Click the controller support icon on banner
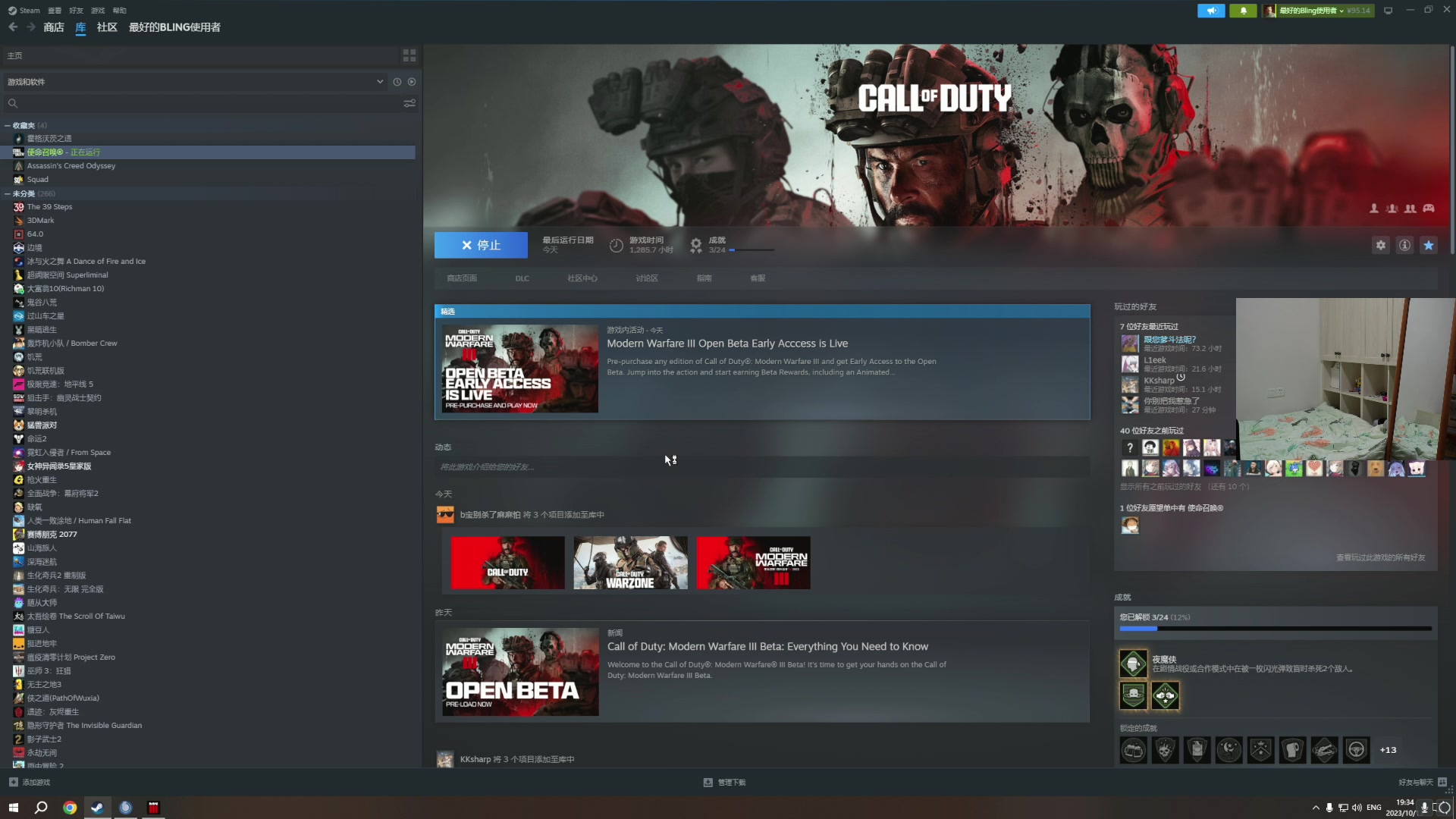Viewport: 1456px width, 819px height. pyautogui.click(x=1429, y=209)
